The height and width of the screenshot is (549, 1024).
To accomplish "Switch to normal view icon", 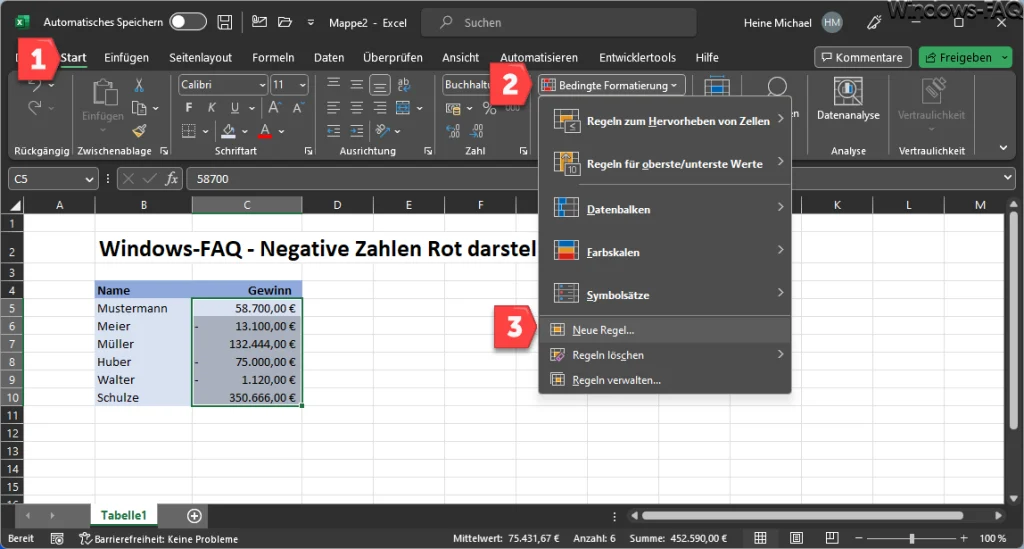I will point(760,538).
